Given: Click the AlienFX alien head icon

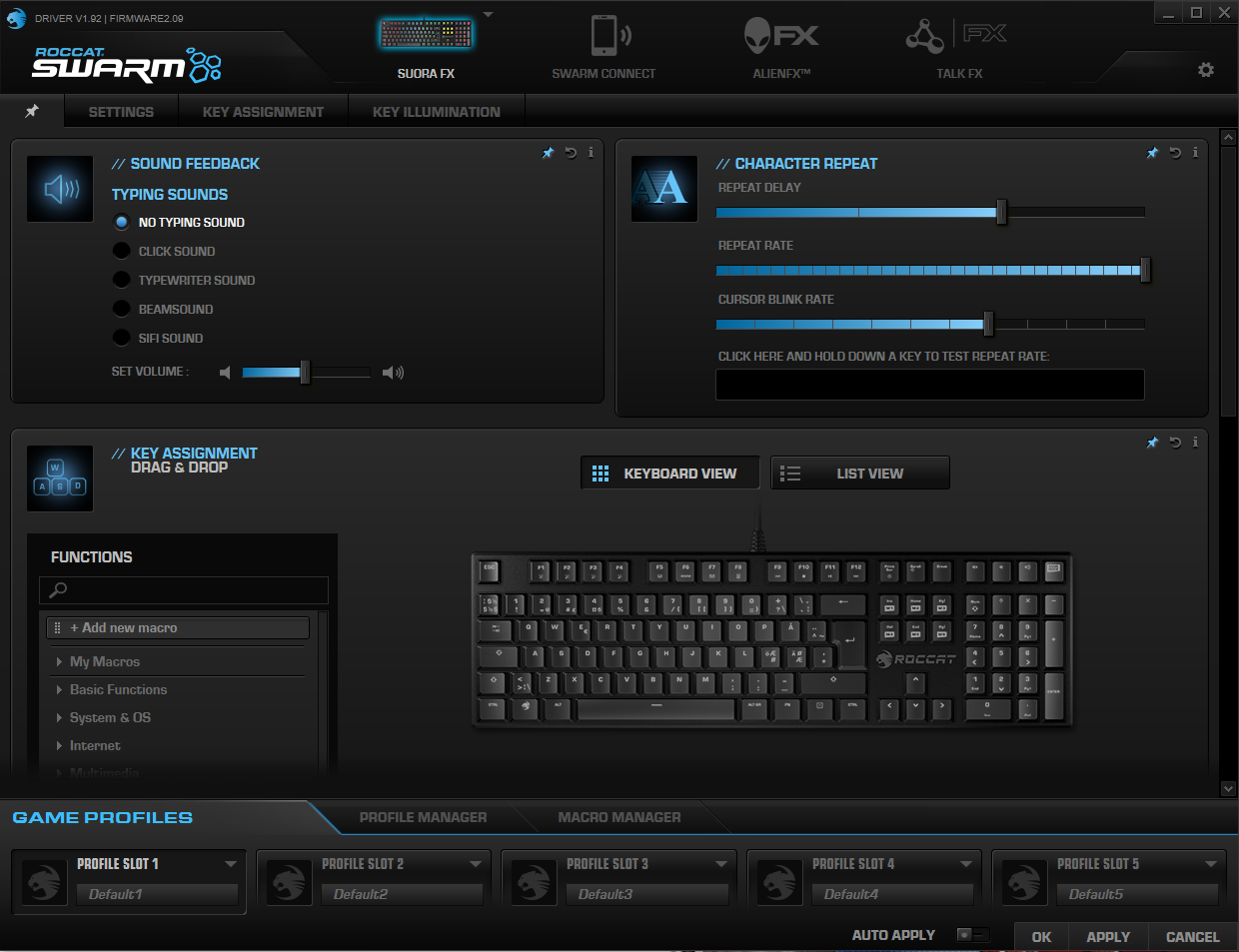Looking at the screenshot, I should (760, 37).
